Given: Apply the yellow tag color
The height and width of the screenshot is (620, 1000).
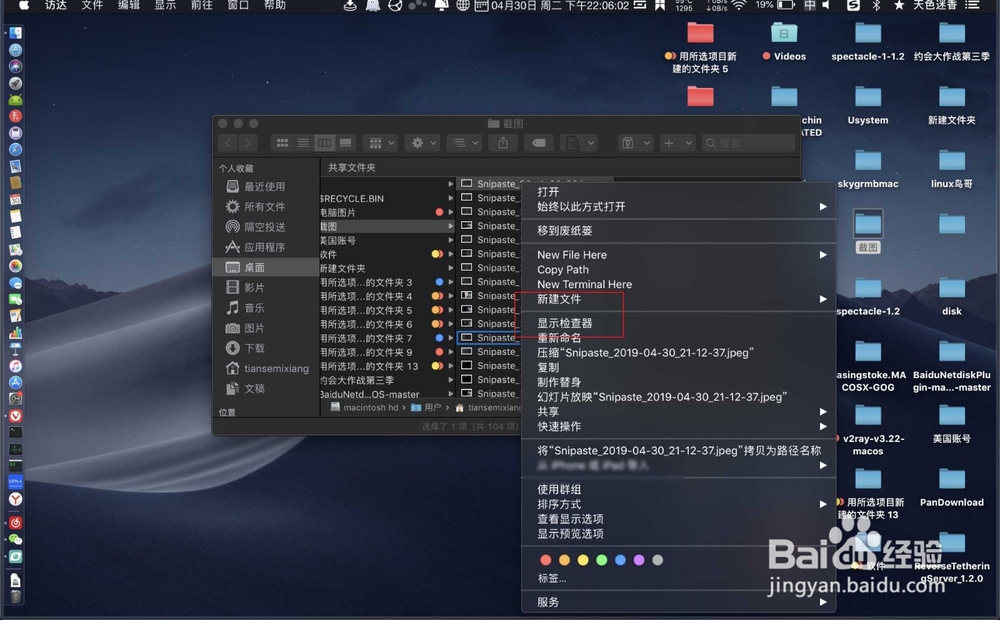Looking at the screenshot, I should (583, 560).
